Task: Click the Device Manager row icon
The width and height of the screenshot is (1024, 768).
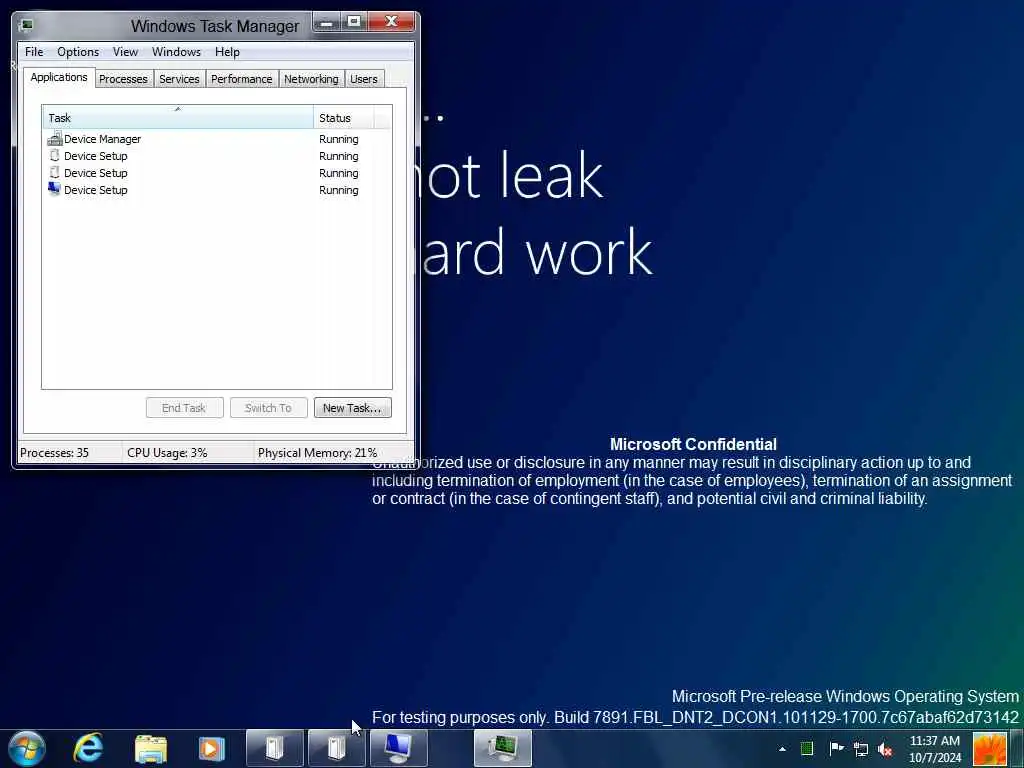Action: tap(55, 138)
